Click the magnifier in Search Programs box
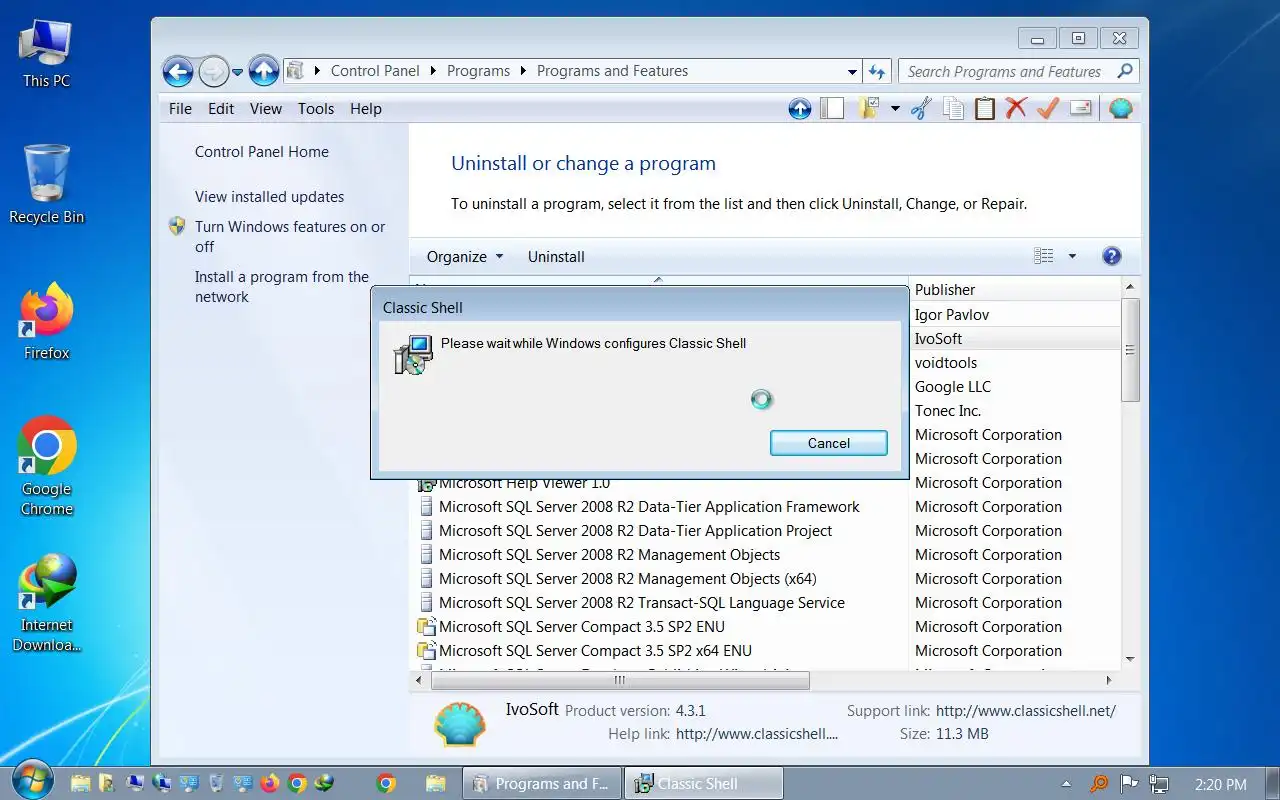This screenshot has width=1280, height=800. coord(1125,71)
